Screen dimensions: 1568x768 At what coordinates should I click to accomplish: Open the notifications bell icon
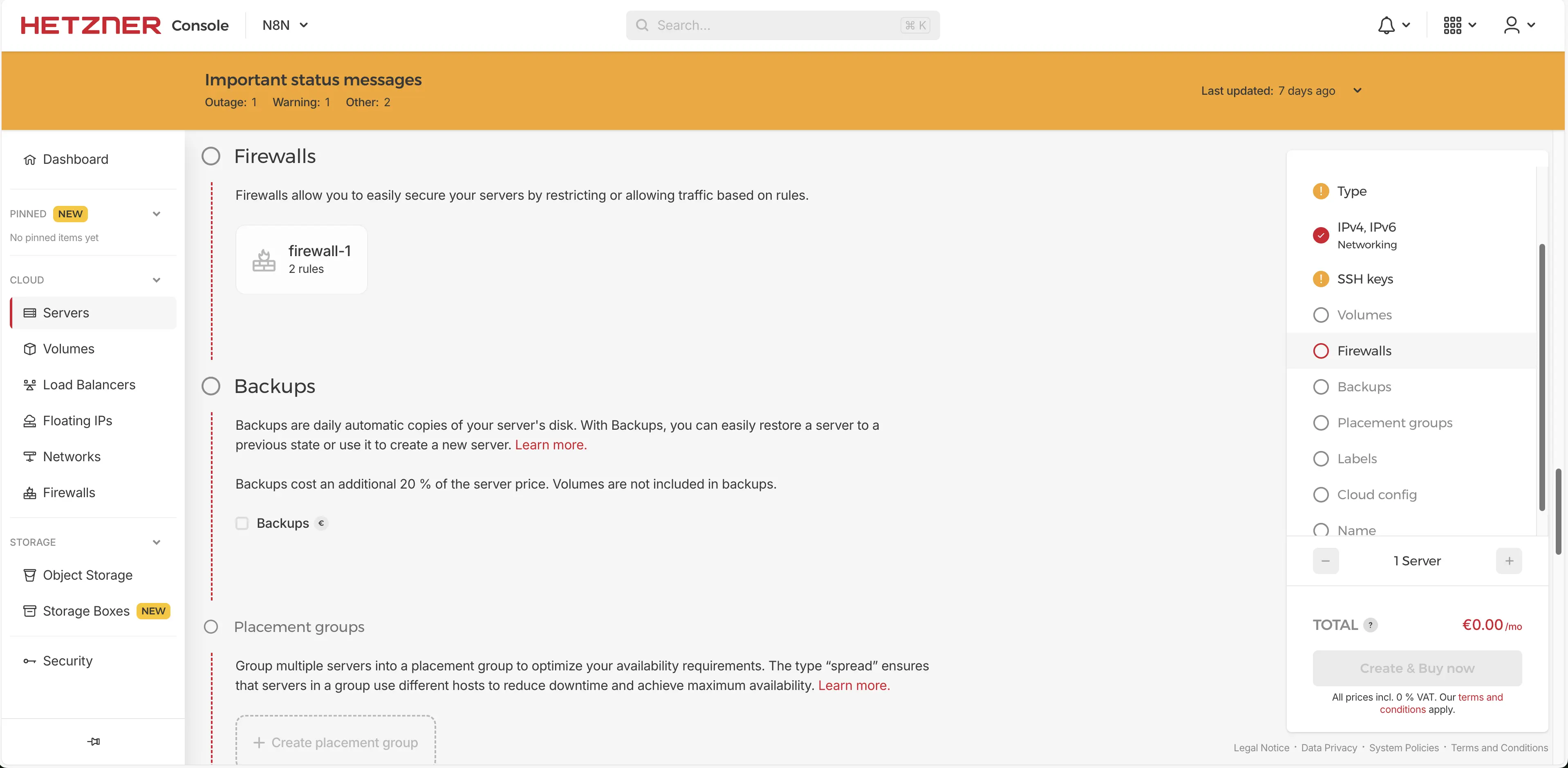point(1386,25)
